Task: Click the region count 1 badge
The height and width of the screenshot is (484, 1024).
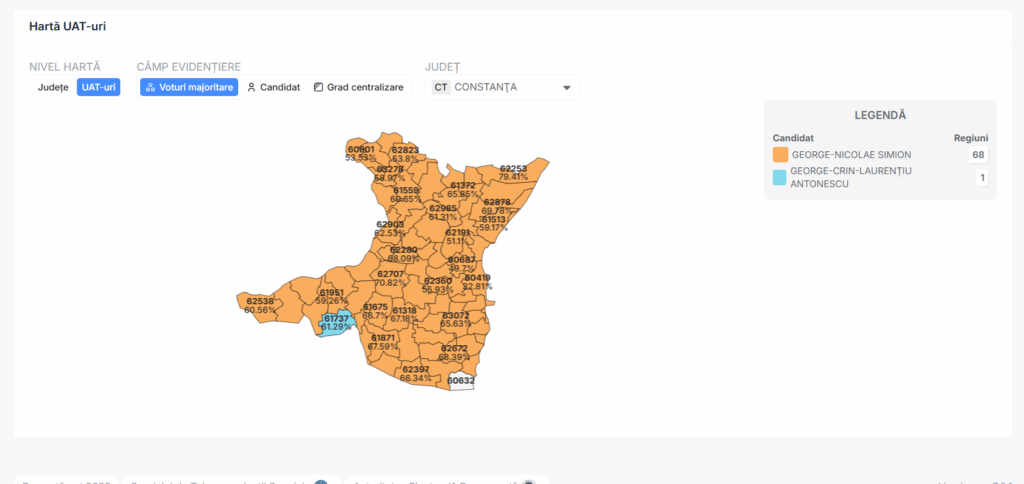Action: 981,178
